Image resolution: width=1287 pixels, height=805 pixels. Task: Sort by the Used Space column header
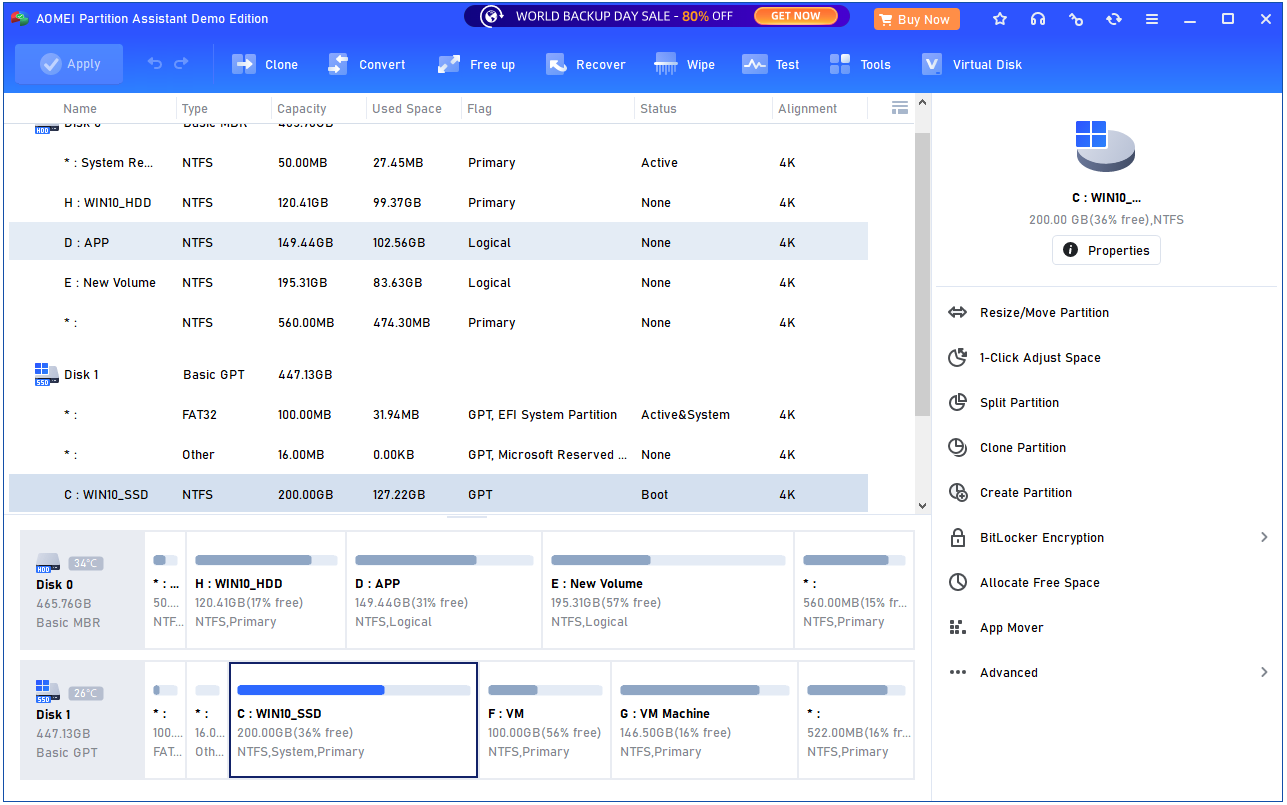point(407,109)
